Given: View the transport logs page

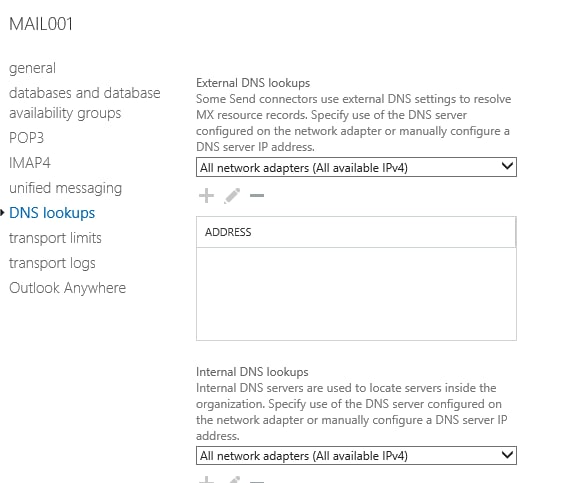Looking at the screenshot, I should (x=52, y=263).
